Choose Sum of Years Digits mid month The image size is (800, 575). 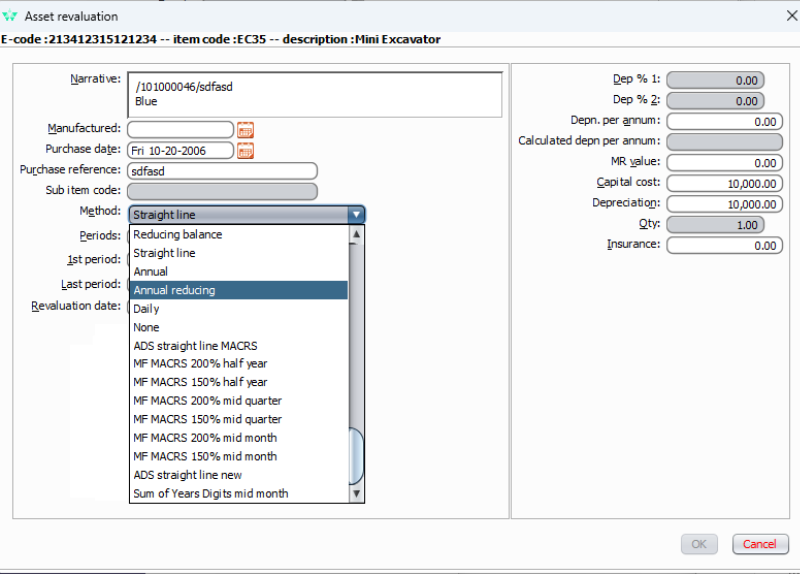pyautogui.click(x=210, y=493)
